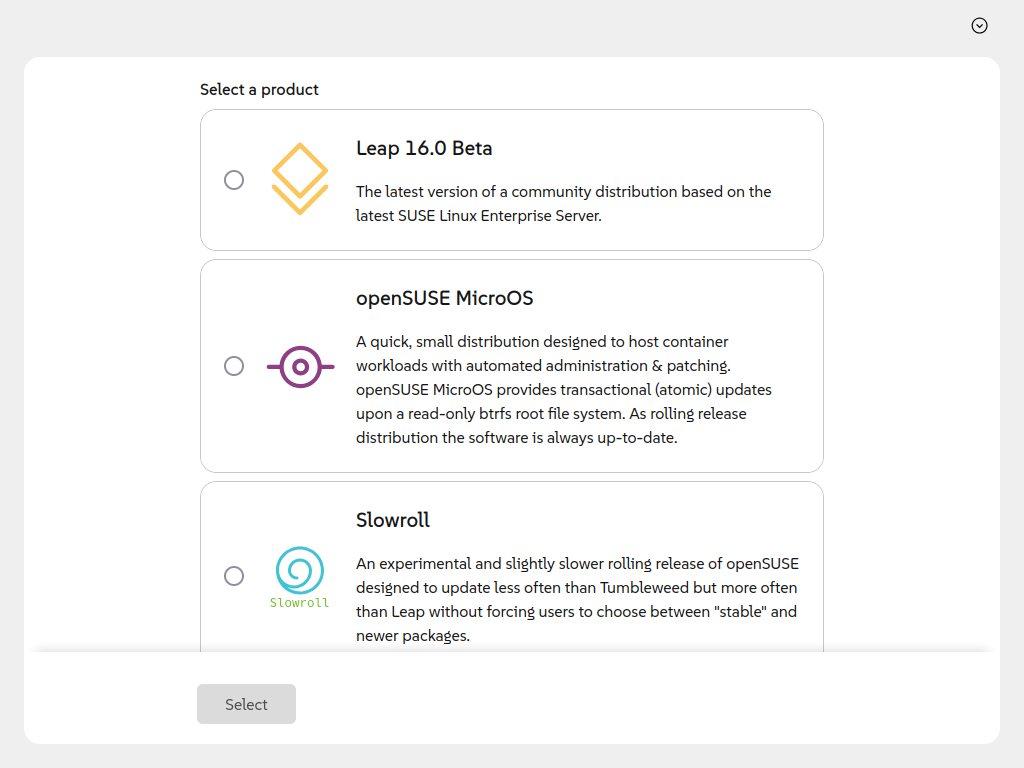Pick the Slowroll radio button
The height and width of the screenshot is (768, 1024).
click(x=234, y=575)
